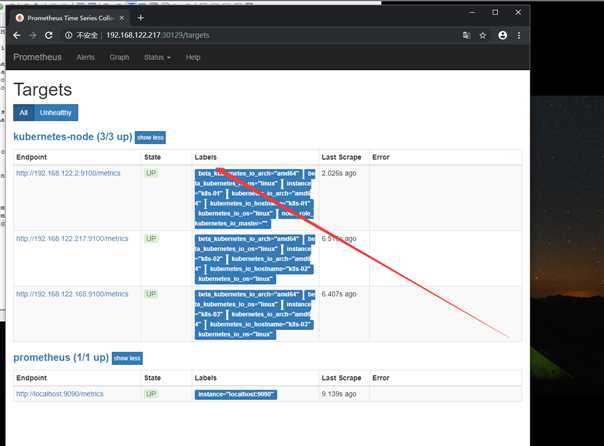Select the Prometheus Time Series browser tab
This screenshot has width=604, height=446.
70,18
